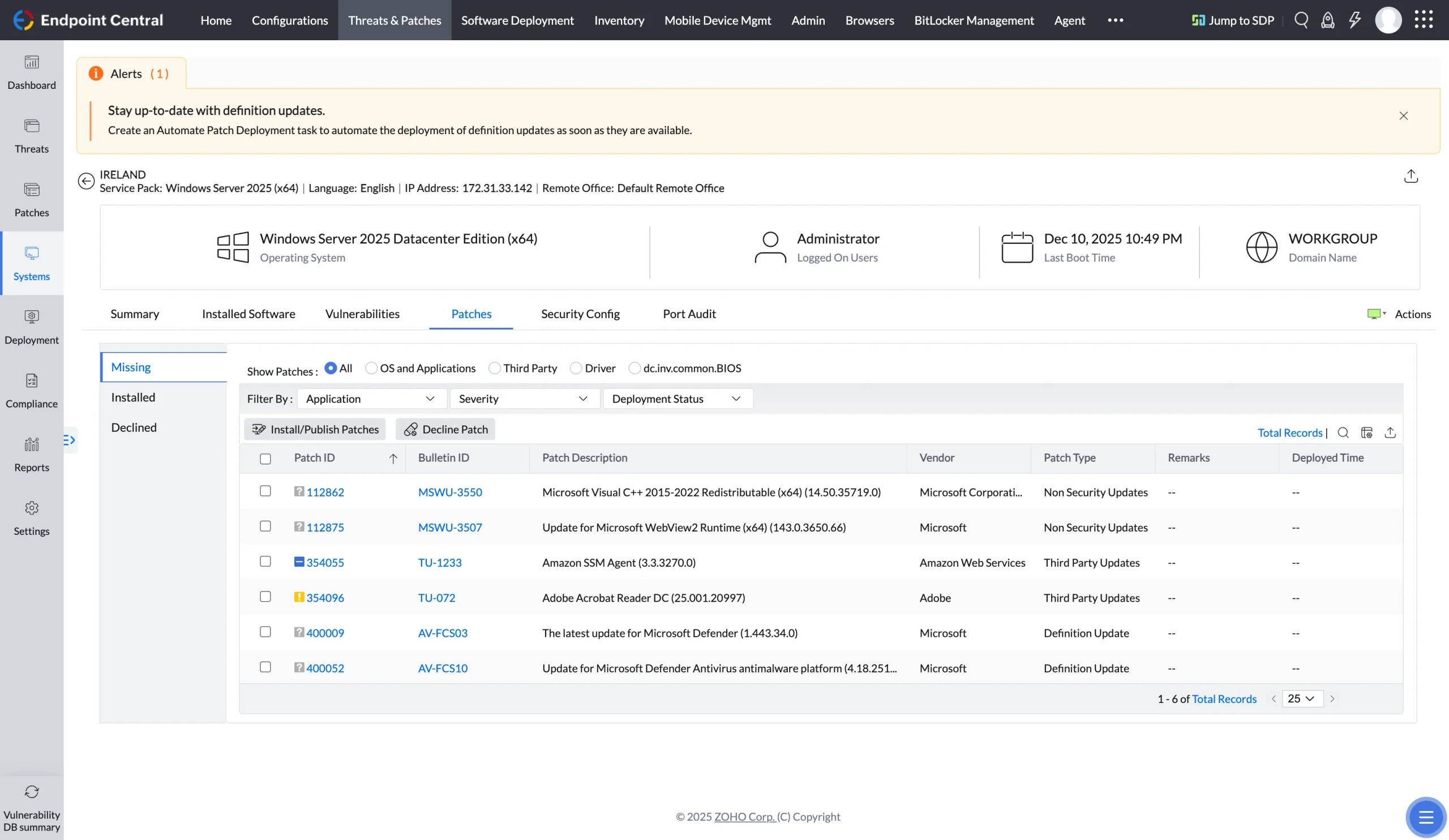This screenshot has height=840, width=1449.
Task: Open the Patches sidebar section
Action: click(x=32, y=200)
